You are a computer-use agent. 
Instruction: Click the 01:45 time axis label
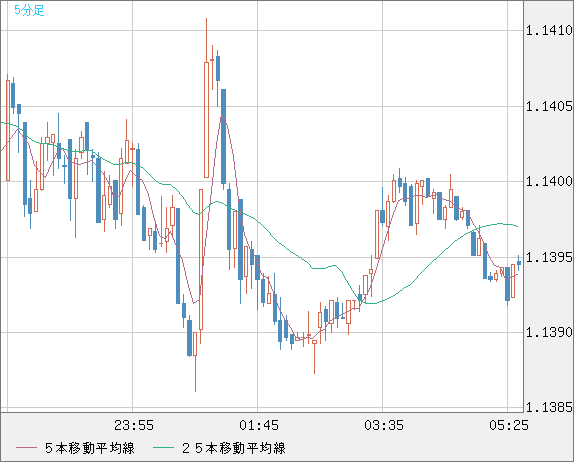(259, 425)
